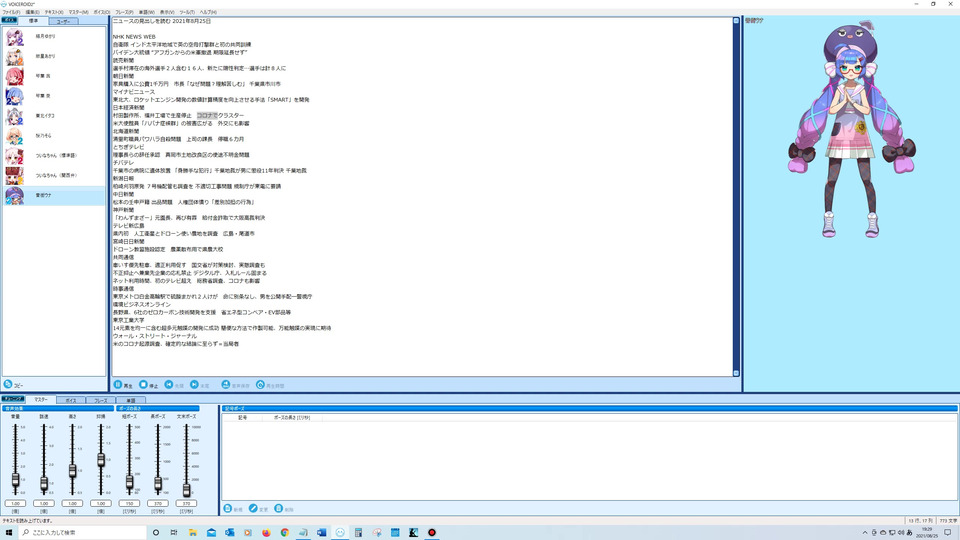
Task: Select the 東北イタコ voice preset
Action: pos(54,116)
